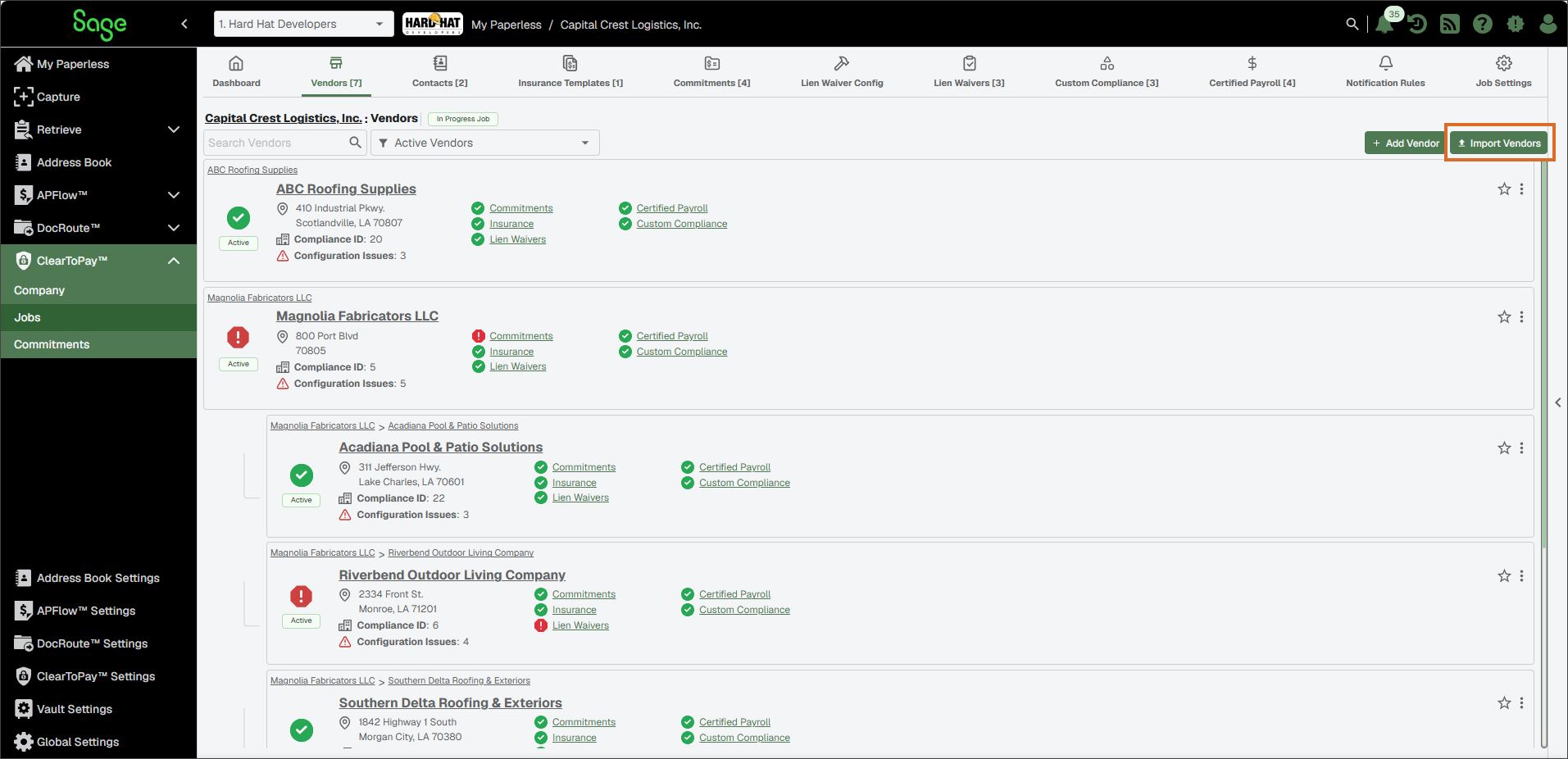Open the recent history clock icon
Screen dimensions: 1568x759
click(1417, 25)
